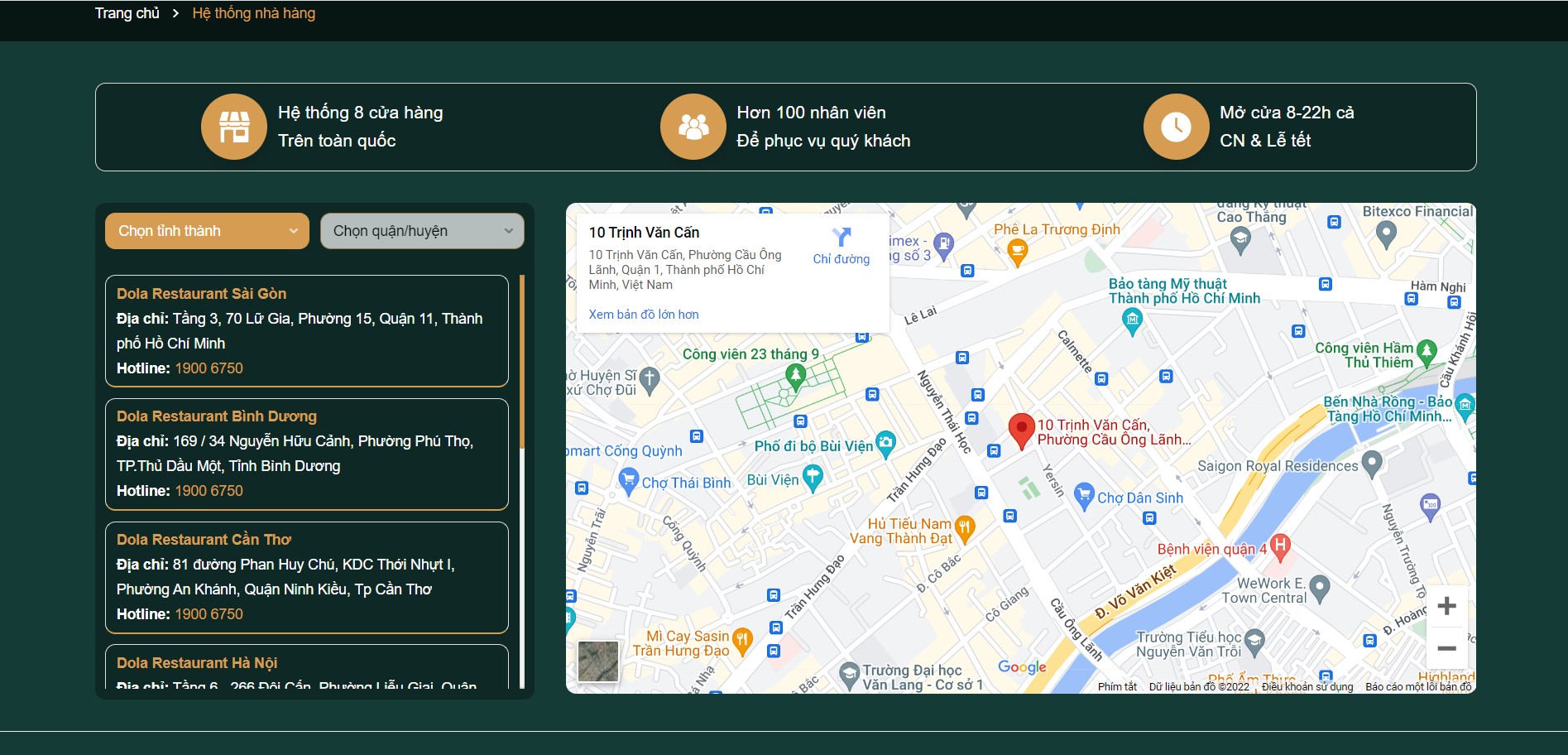This screenshot has width=1568, height=755.
Task: Click the staff group icon beside Hơn 100 nhân viên
Action: point(693,127)
